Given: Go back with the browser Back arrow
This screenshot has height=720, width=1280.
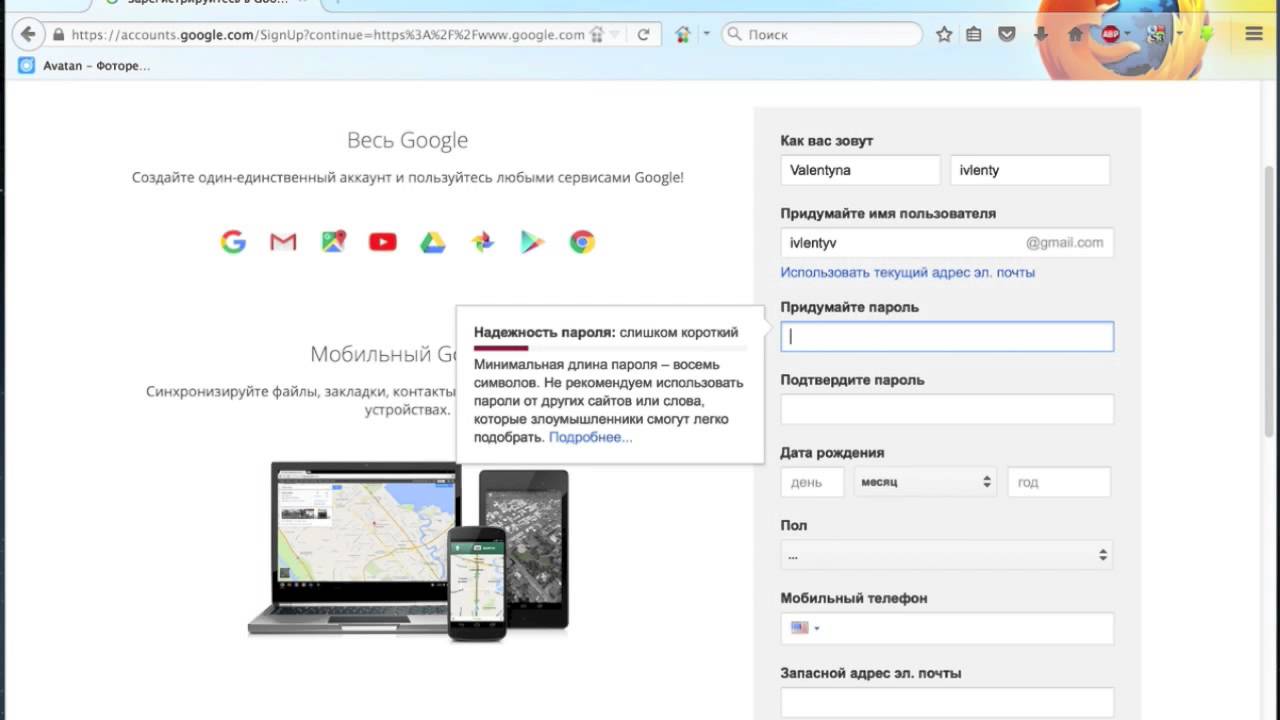Looking at the screenshot, I should click(28, 34).
